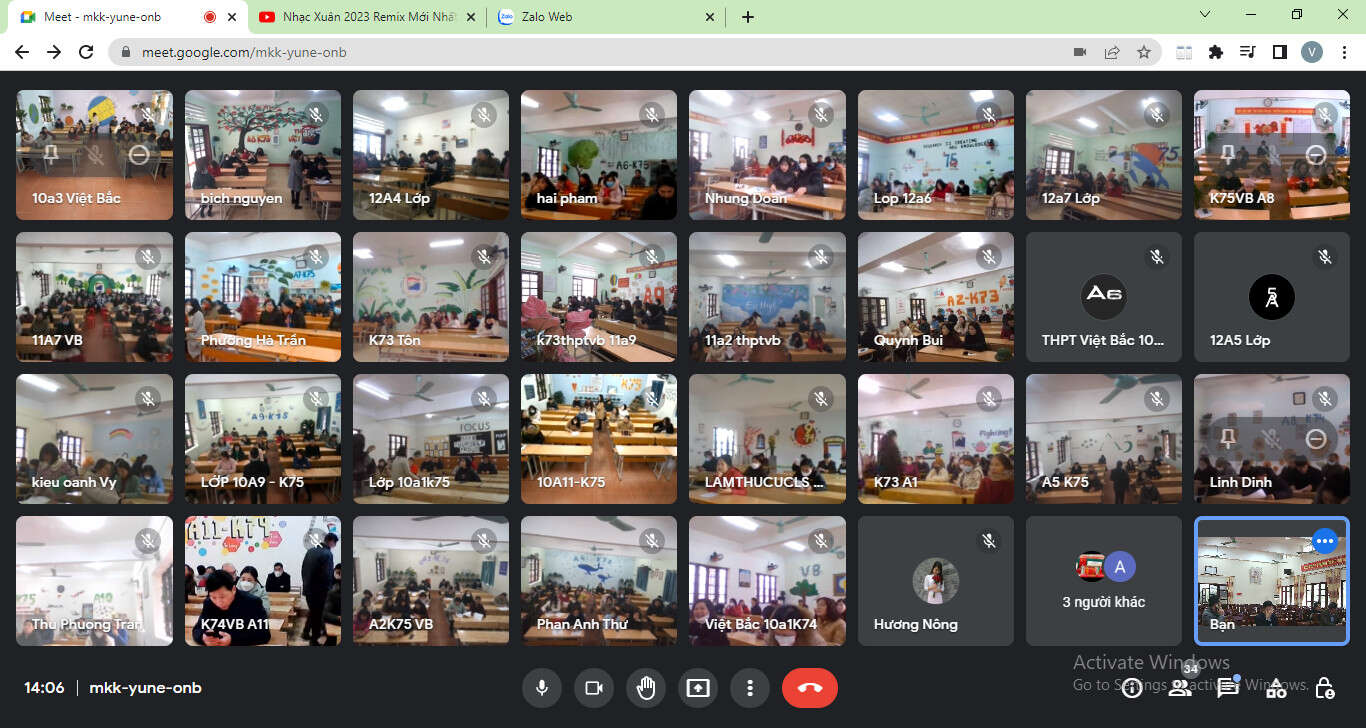Image resolution: width=1366 pixels, height=728 pixels.
Task: Select the 12A5 Lớp avatar tile
Action: point(1272,297)
